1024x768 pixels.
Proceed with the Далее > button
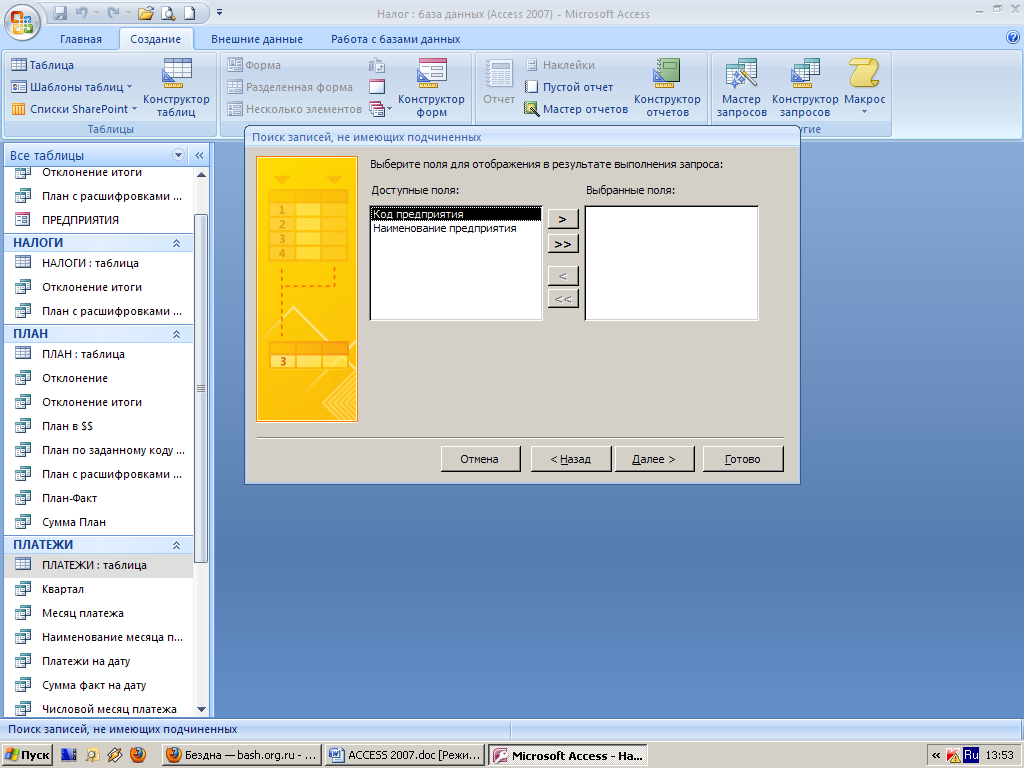(654, 459)
